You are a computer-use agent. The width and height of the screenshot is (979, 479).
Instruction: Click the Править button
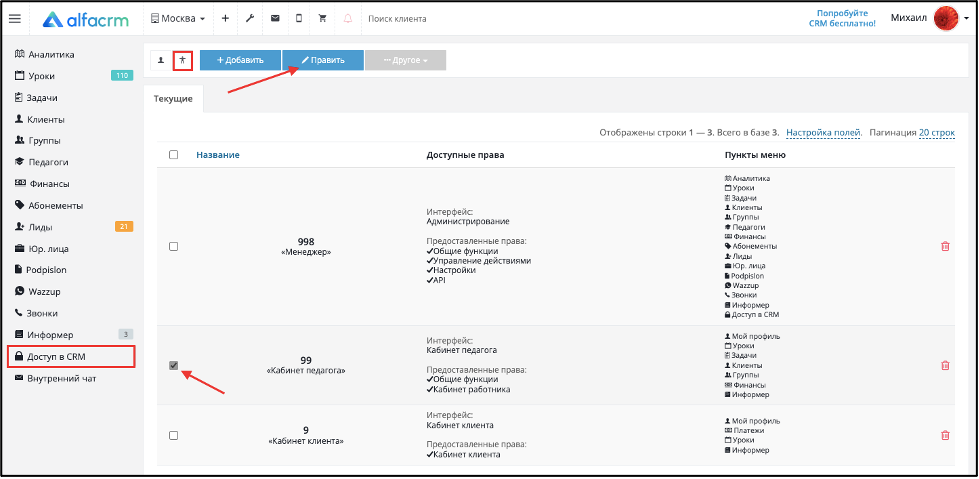click(323, 61)
